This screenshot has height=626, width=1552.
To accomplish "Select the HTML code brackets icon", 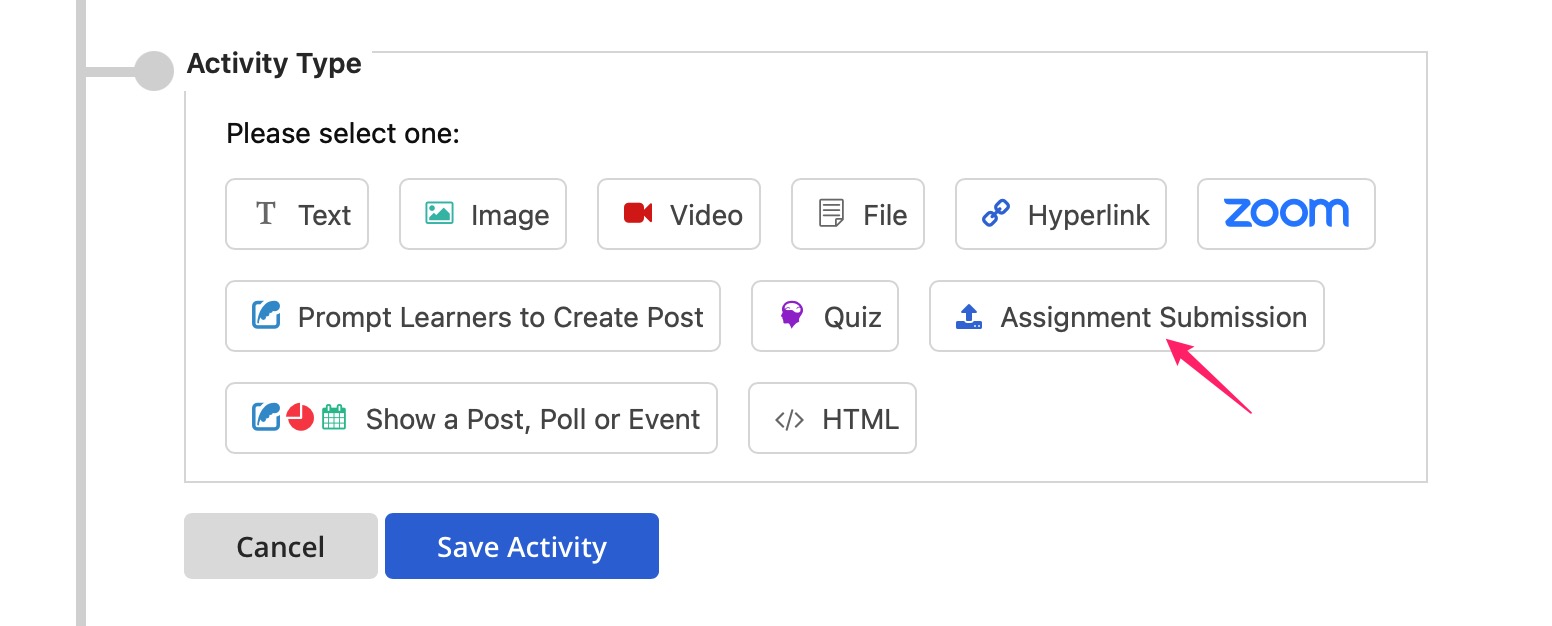I will click(790, 419).
